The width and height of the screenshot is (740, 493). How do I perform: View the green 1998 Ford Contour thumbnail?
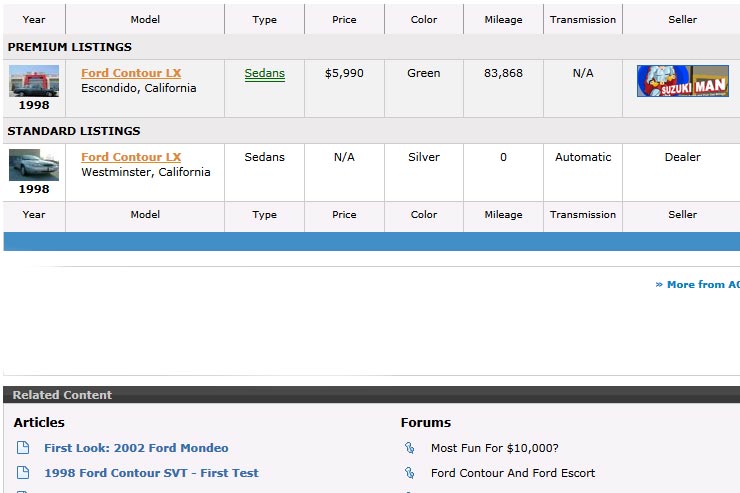[x=34, y=81]
